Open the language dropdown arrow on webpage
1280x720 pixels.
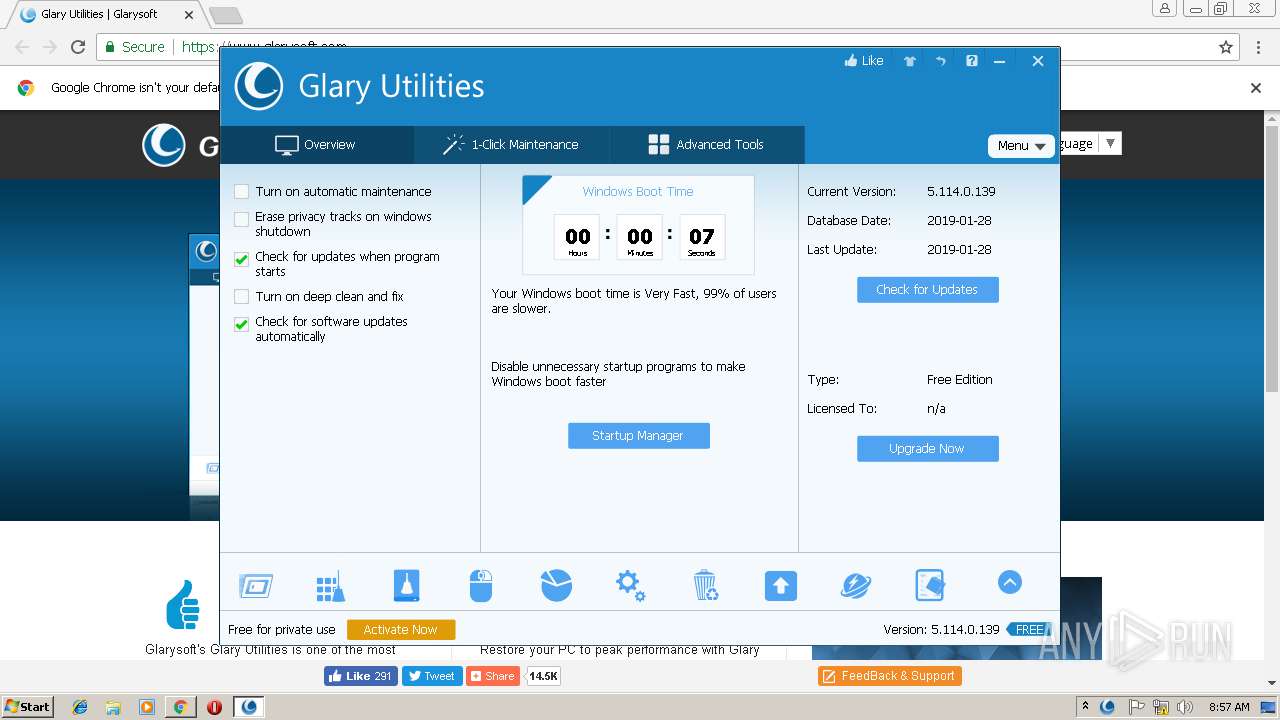[x=1110, y=143]
